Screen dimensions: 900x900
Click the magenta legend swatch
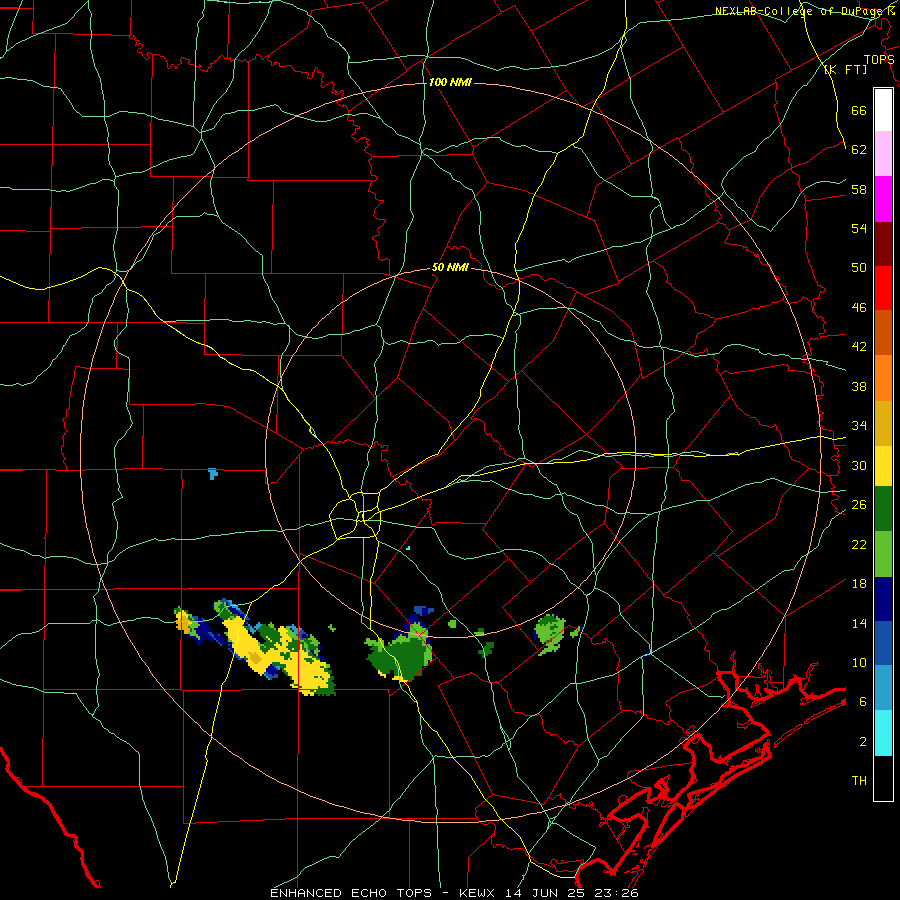(x=883, y=199)
